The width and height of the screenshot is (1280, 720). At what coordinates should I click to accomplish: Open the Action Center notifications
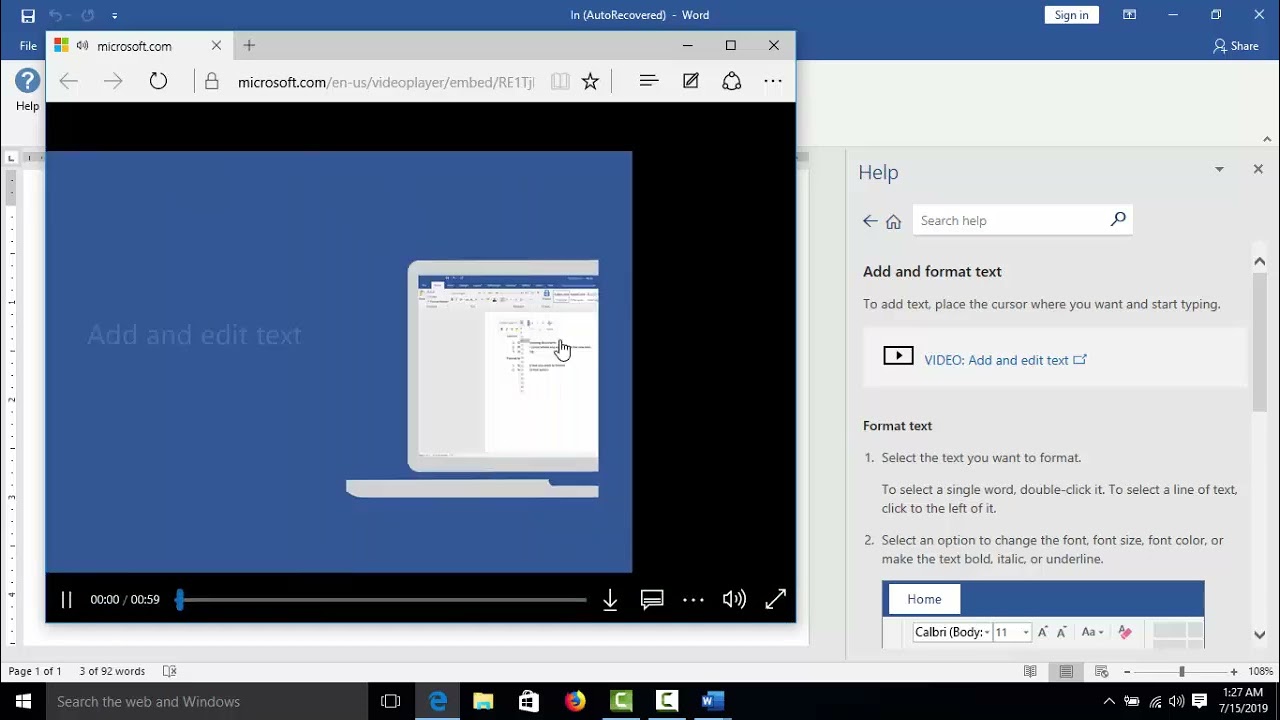click(x=1200, y=701)
